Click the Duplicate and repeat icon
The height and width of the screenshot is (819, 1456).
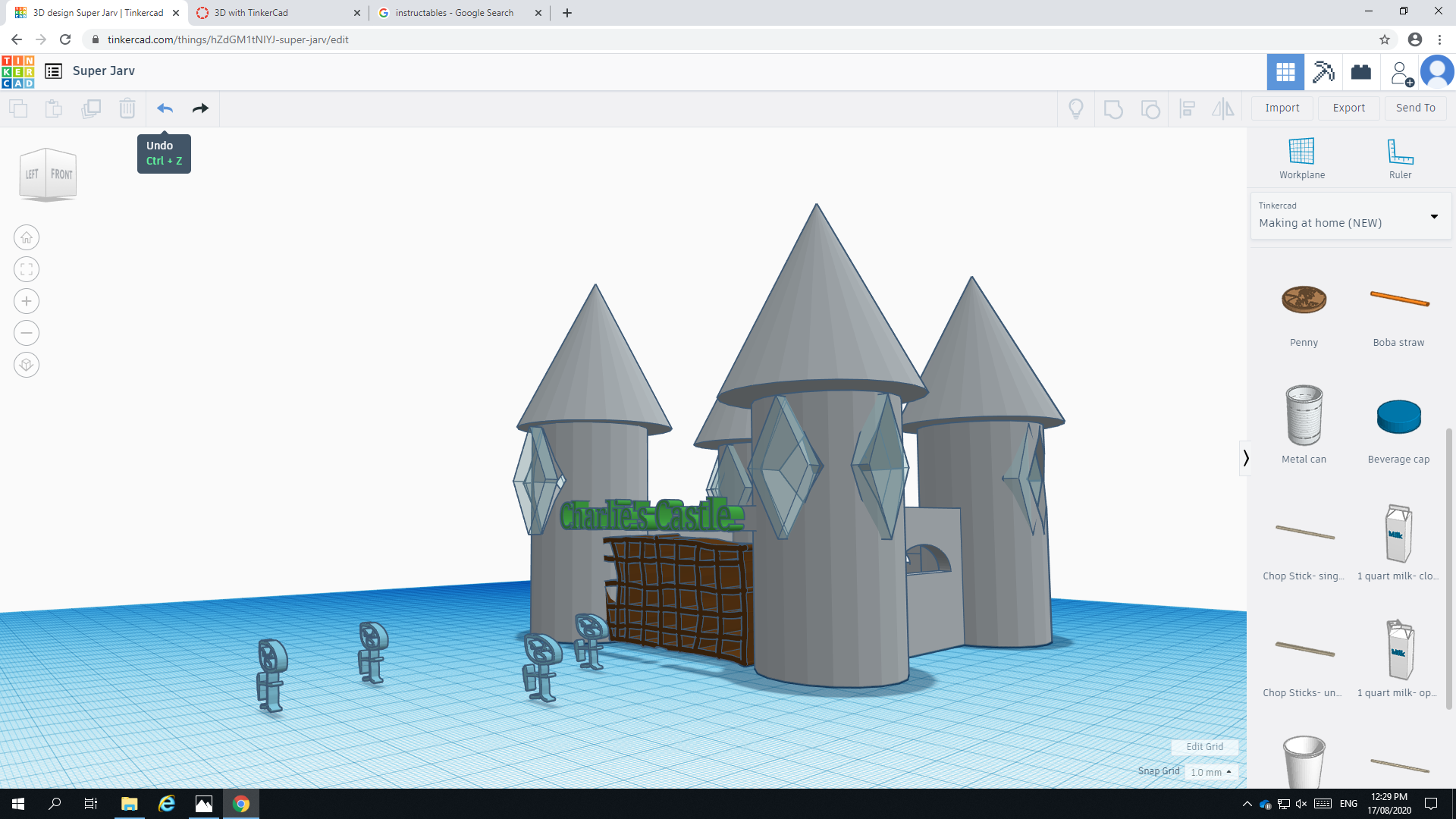tap(91, 108)
